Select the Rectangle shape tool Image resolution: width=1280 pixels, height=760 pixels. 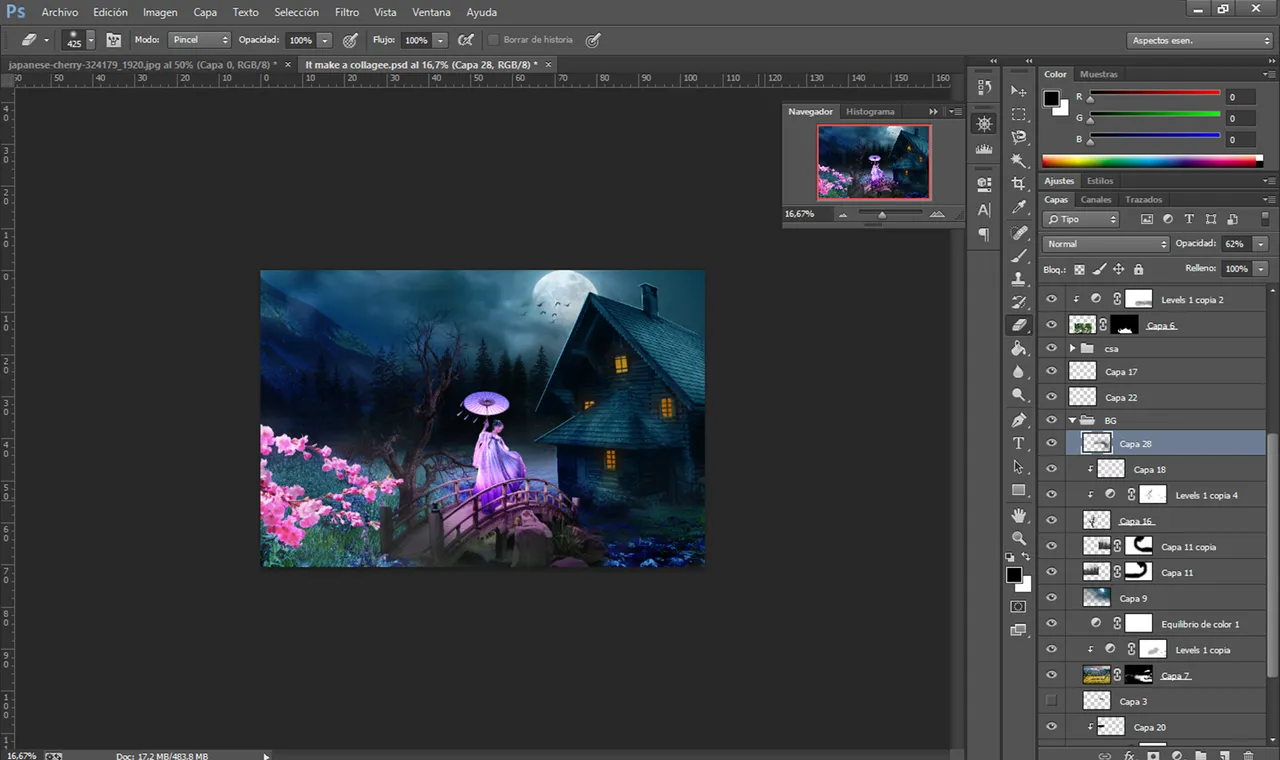point(1019,490)
